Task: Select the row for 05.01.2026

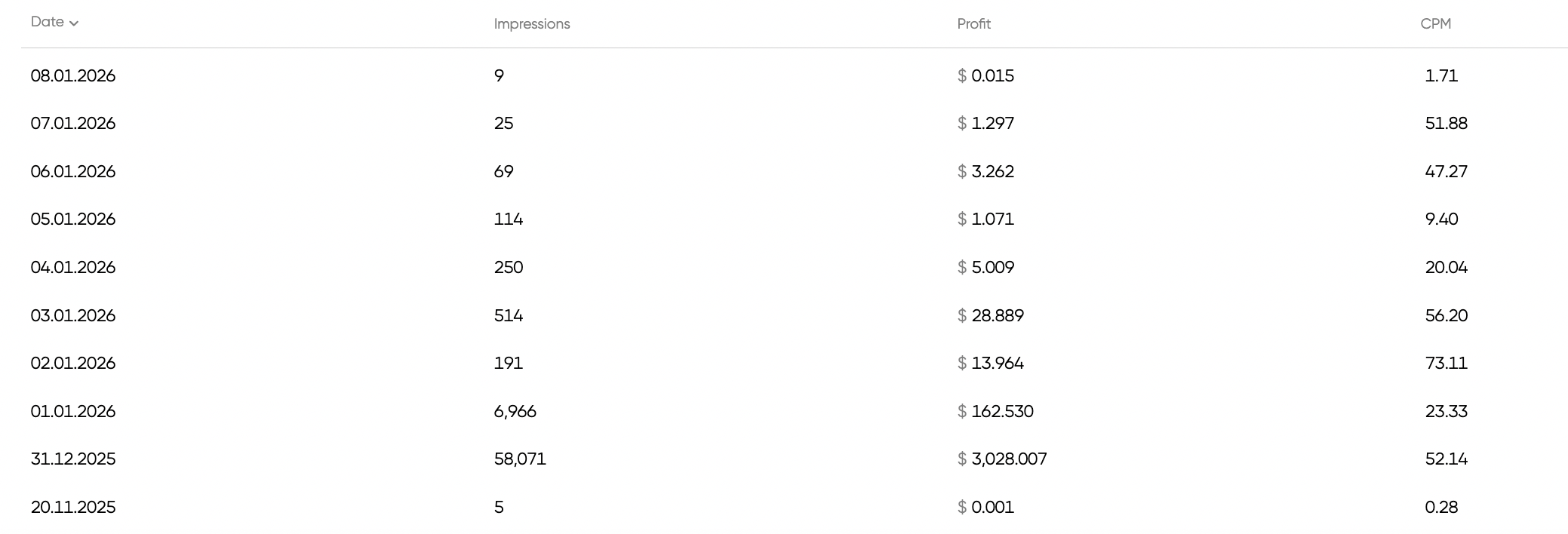Action: click(73, 219)
